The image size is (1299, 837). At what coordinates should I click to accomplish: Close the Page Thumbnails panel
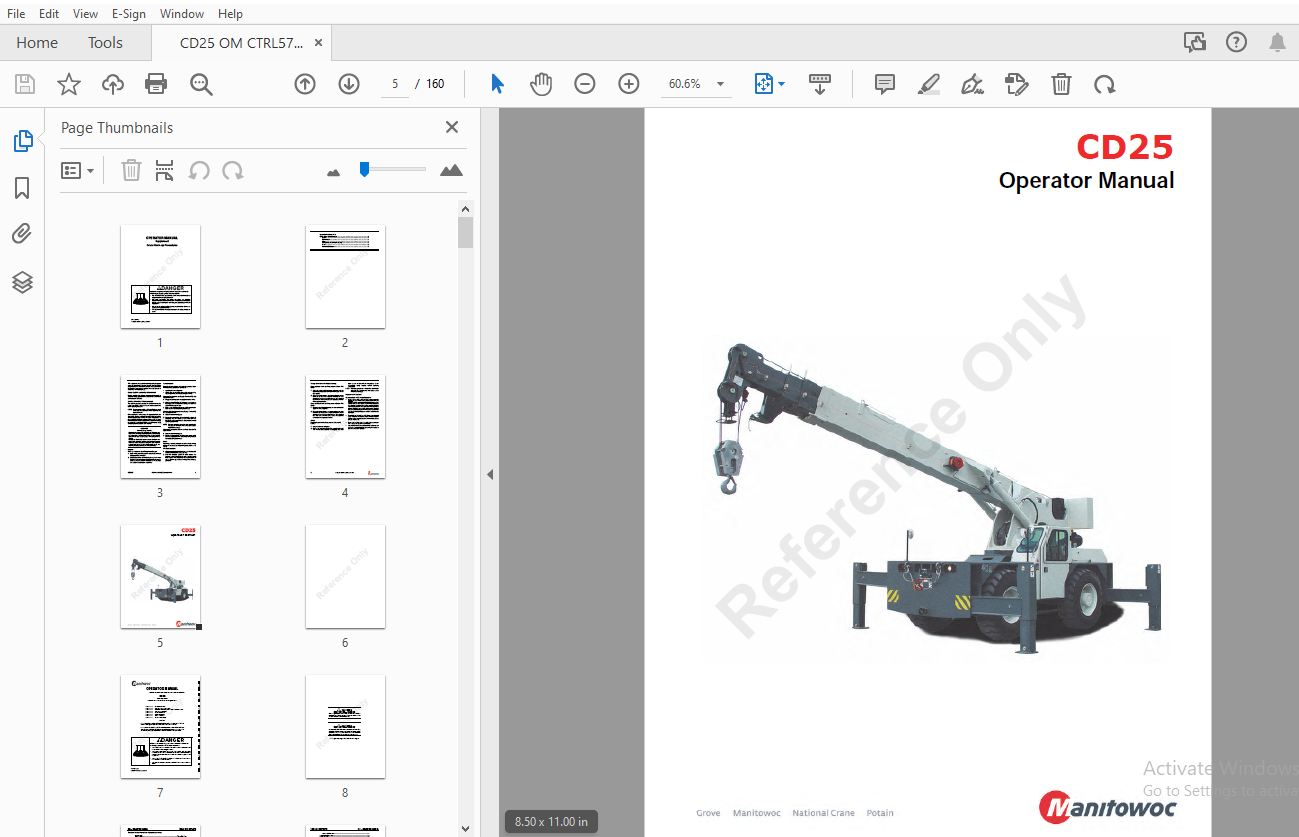tap(452, 127)
